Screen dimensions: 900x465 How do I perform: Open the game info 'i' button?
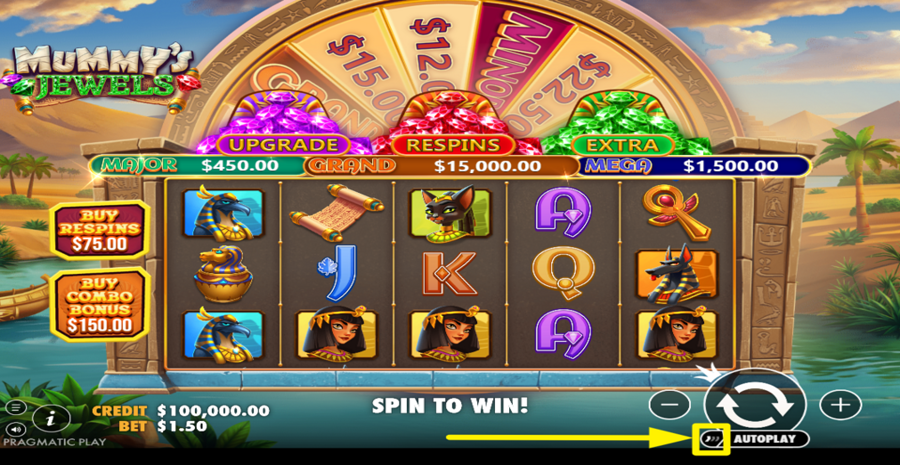coord(51,418)
